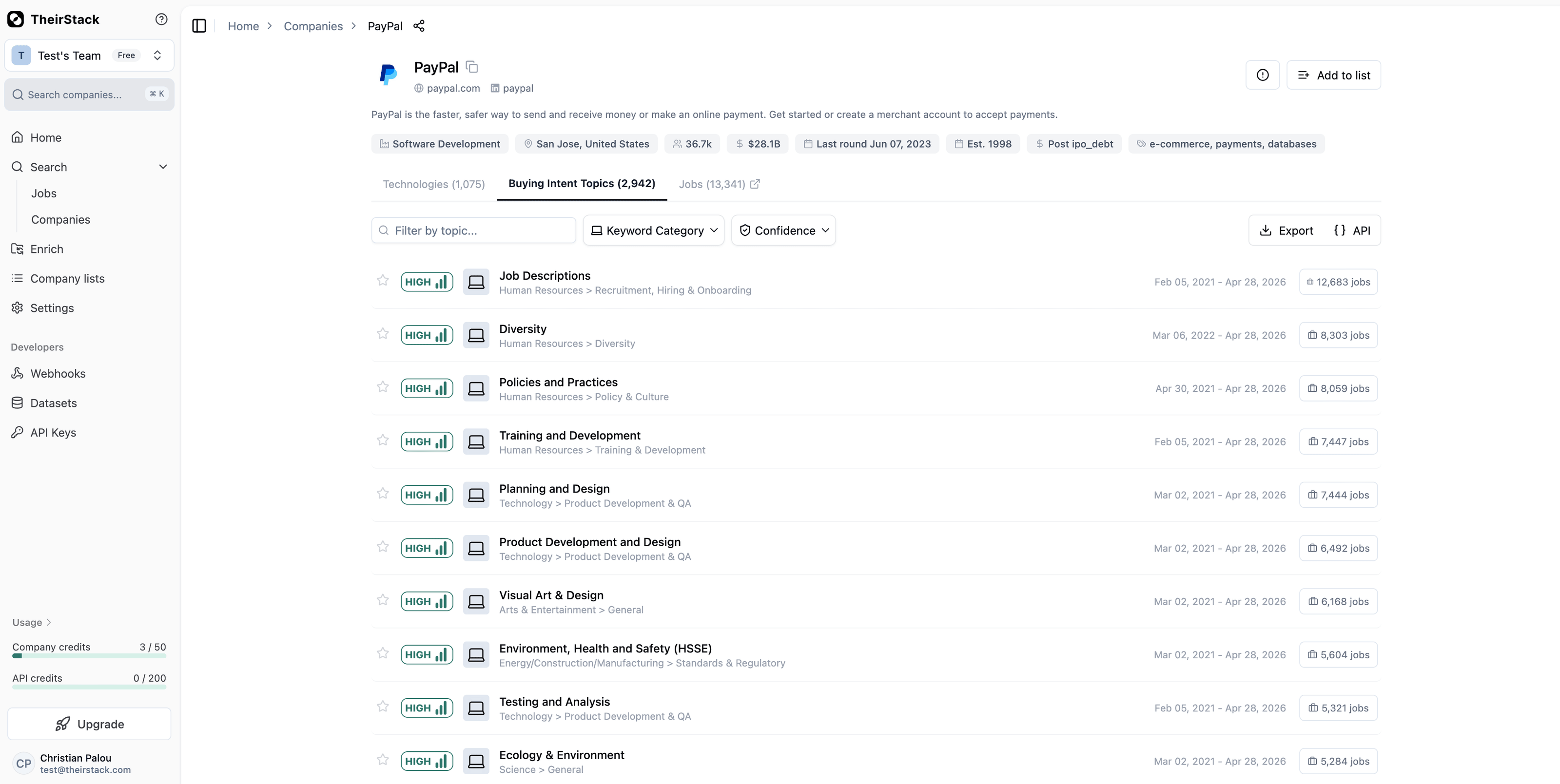
Task: Click the API button
Action: tap(1352, 230)
